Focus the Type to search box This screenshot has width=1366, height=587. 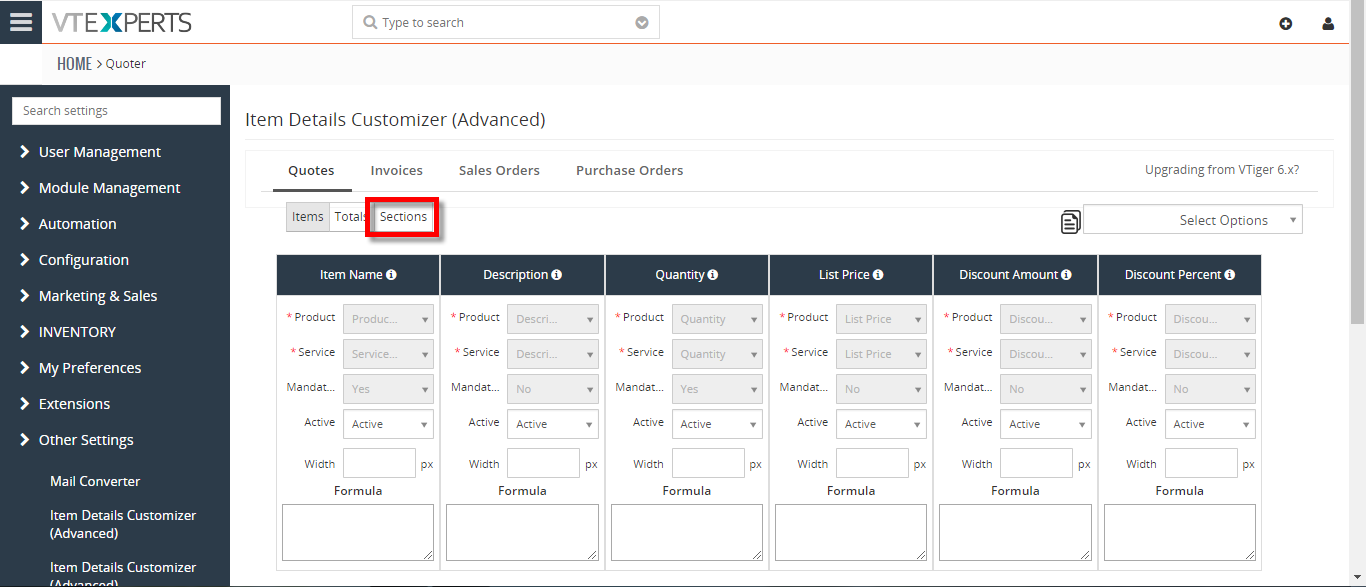point(505,22)
